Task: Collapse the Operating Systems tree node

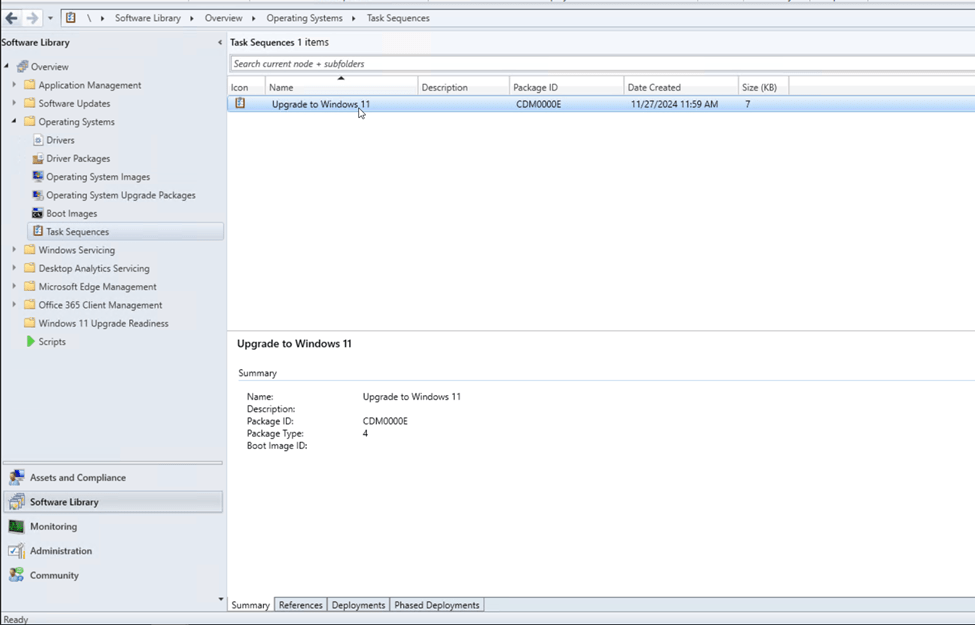Action: coord(14,122)
